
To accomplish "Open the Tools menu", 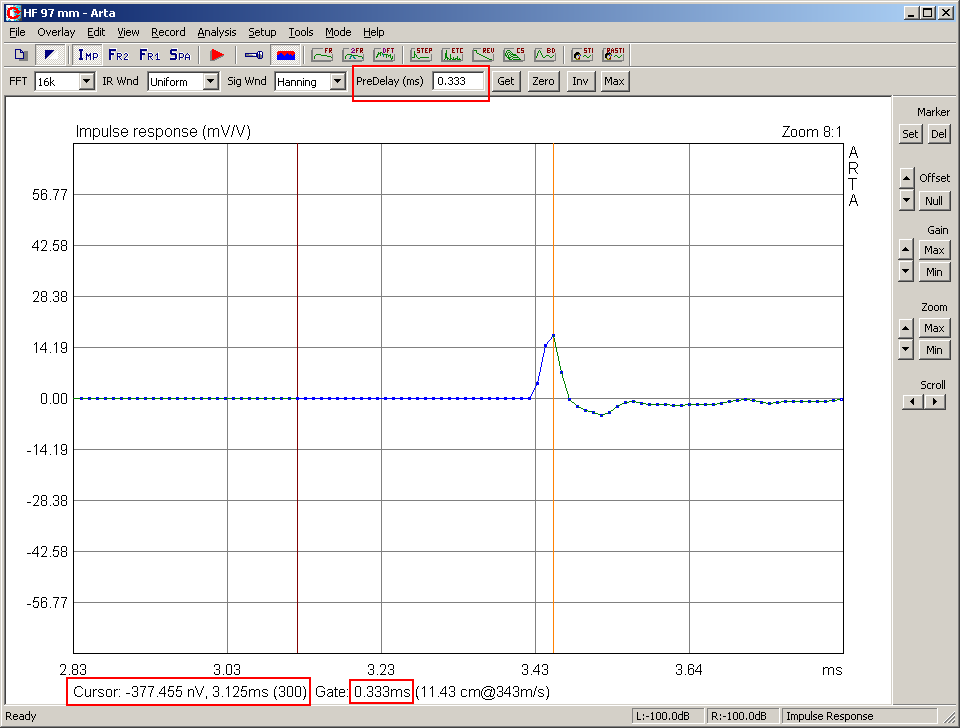I will click(x=301, y=32).
